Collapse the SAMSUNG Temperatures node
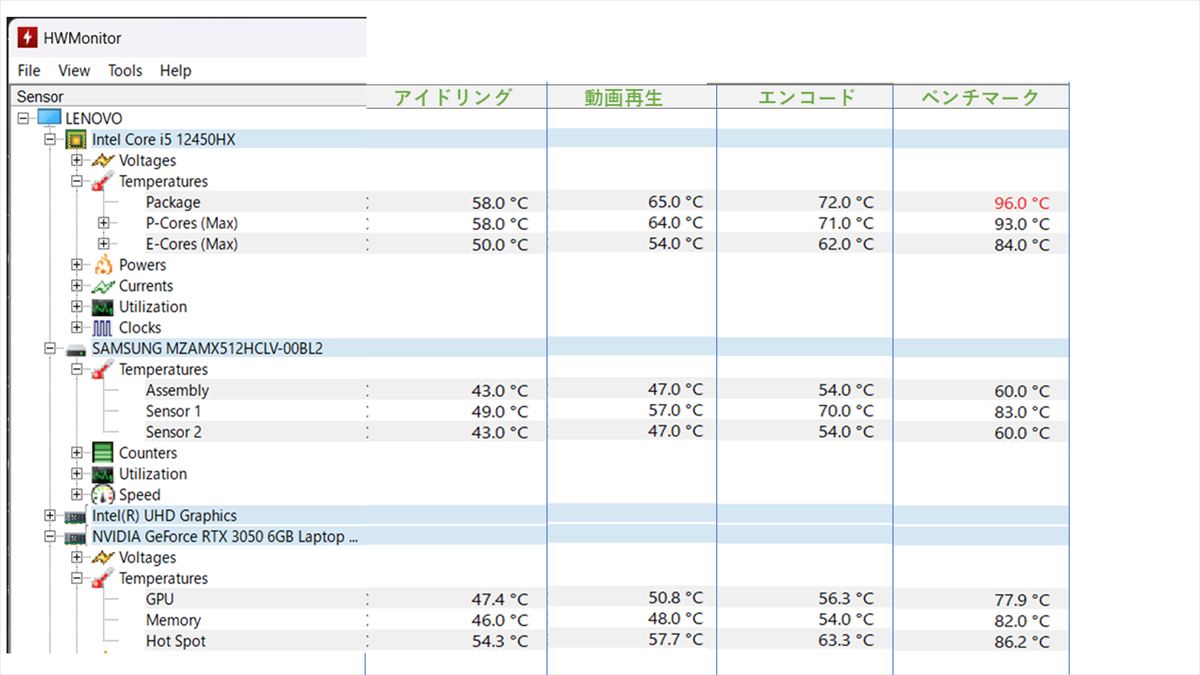Viewport: 1200px width, 675px height. coord(77,370)
